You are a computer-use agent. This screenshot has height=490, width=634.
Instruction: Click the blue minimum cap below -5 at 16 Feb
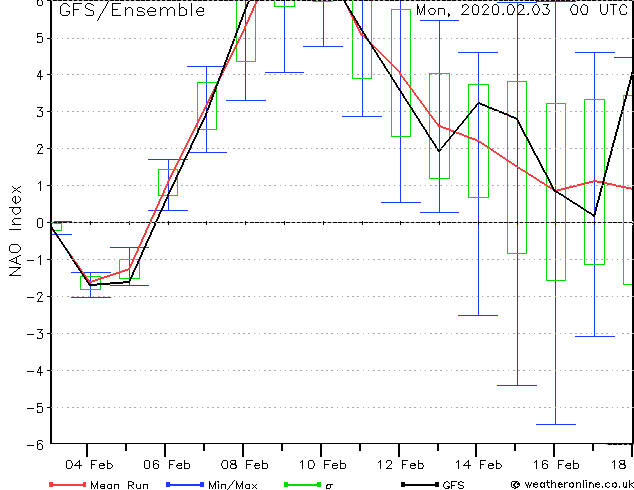(x=556, y=425)
